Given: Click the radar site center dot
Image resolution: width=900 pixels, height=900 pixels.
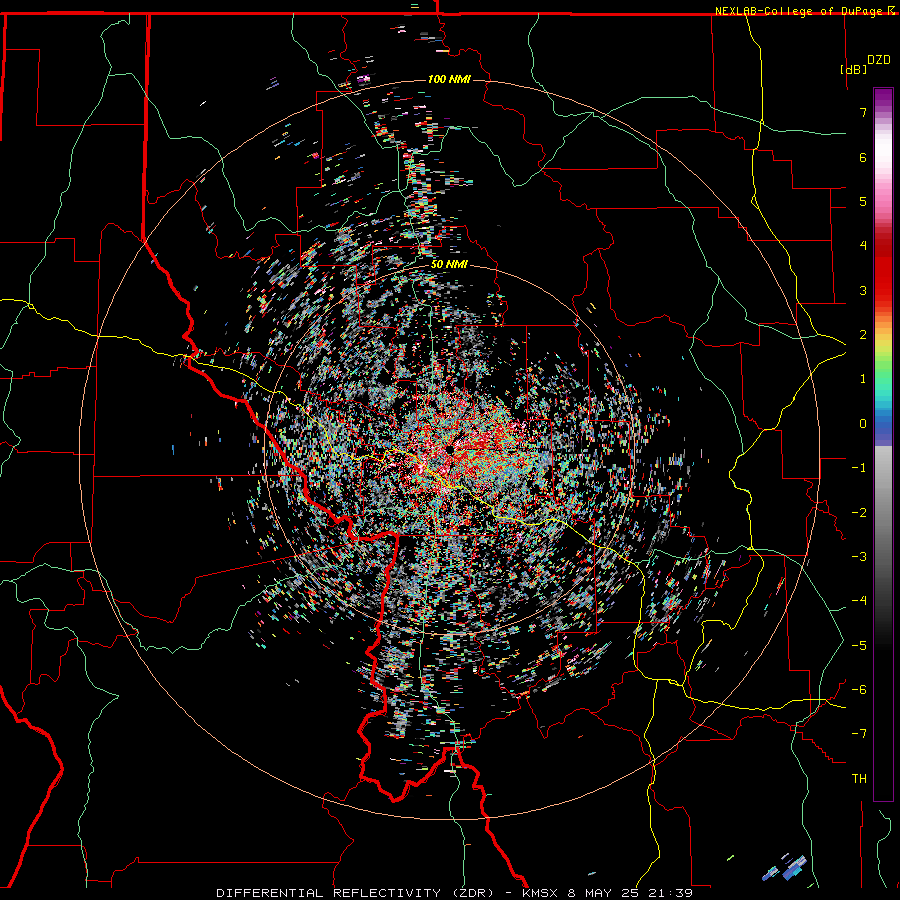Looking at the screenshot, I should pyautogui.click(x=450, y=450).
